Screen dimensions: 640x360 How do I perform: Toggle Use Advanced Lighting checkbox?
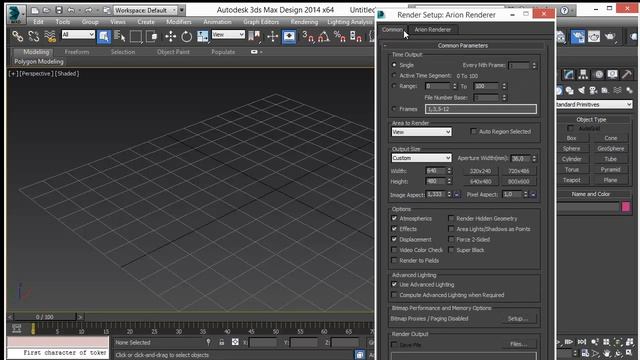[394, 284]
